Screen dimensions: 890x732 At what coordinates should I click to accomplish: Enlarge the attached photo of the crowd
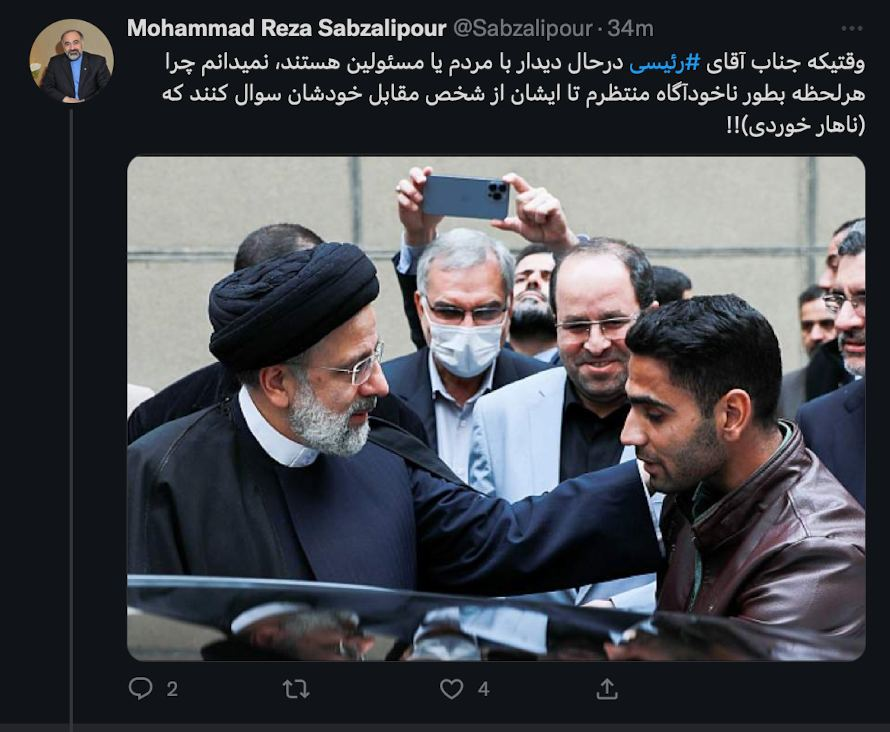coord(496,409)
